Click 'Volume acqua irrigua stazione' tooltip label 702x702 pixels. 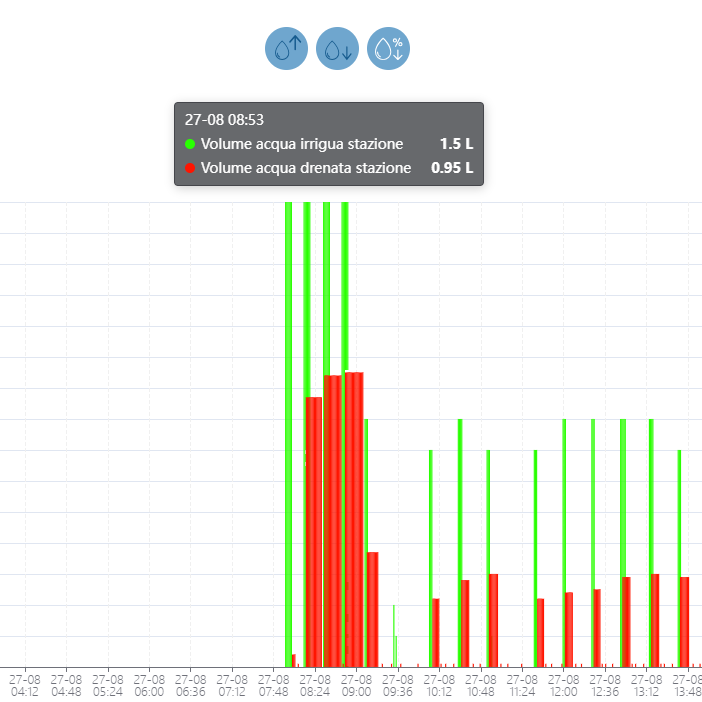301,144
